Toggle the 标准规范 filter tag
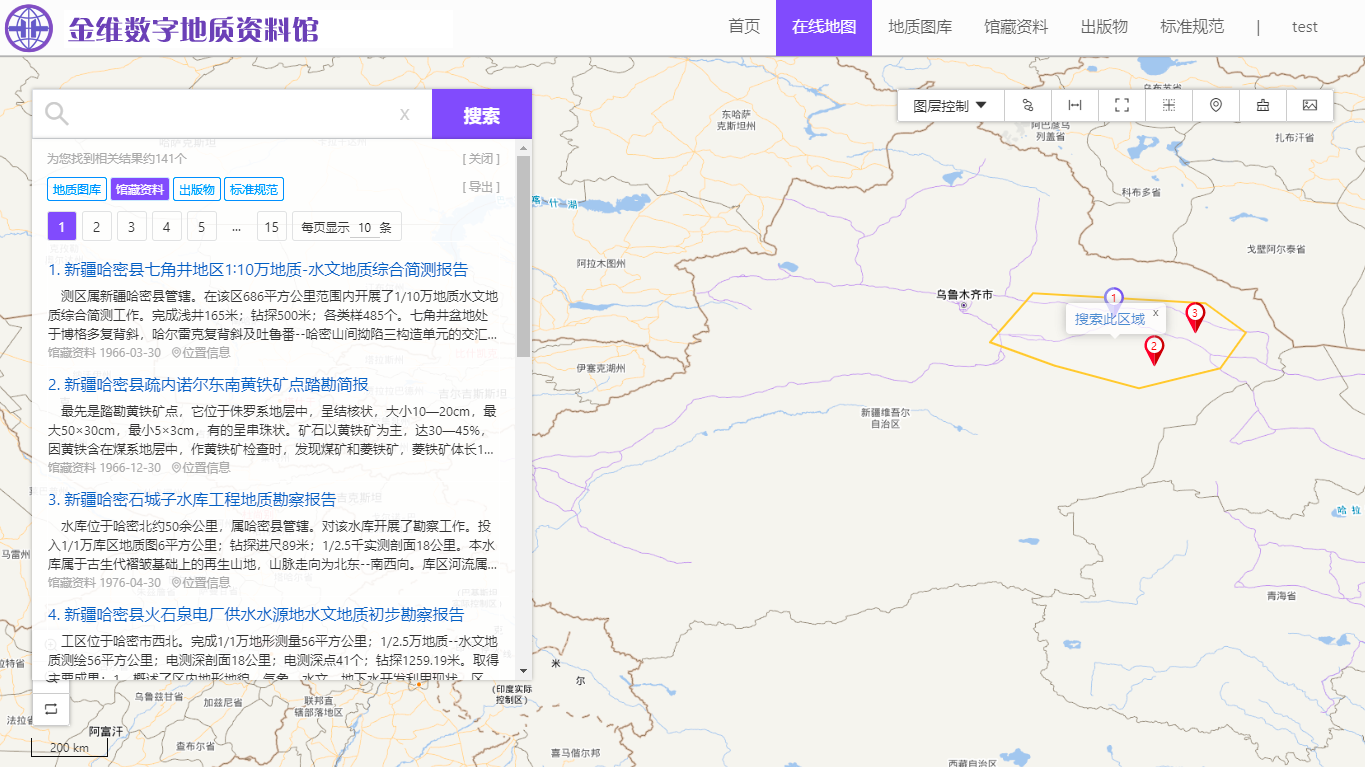Viewport: 1365px width, 767px height. click(254, 189)
